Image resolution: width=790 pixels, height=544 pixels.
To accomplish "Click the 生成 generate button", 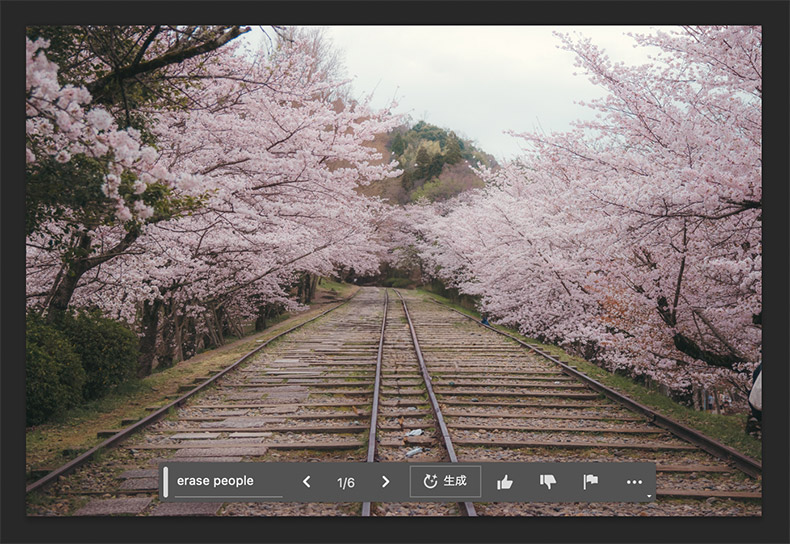I will pos(445,481).
